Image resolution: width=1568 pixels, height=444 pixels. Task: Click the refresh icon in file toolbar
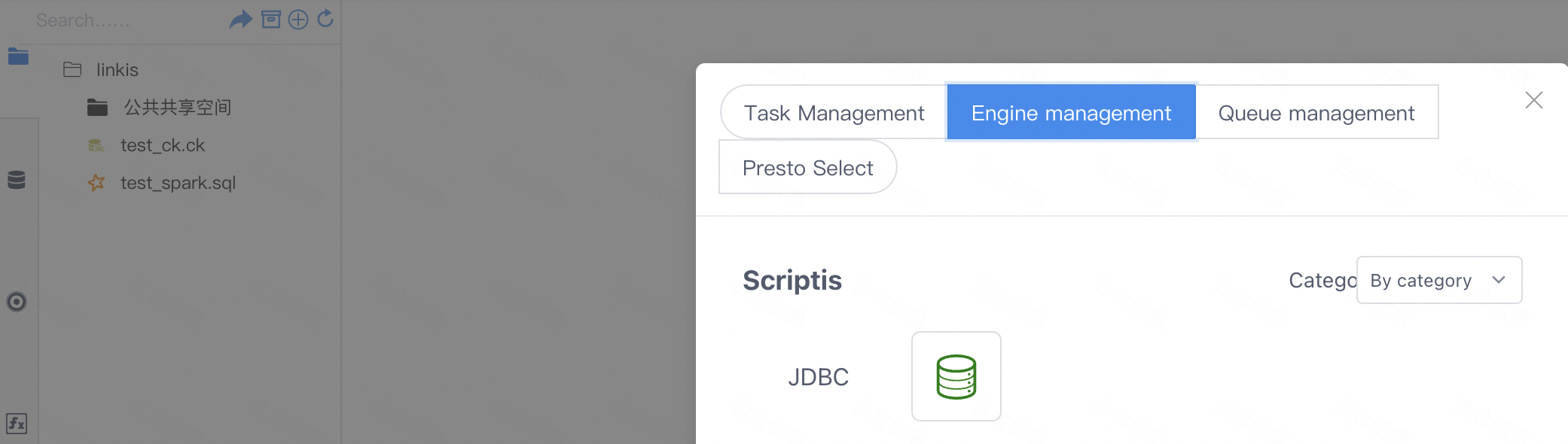click(325, 19)
